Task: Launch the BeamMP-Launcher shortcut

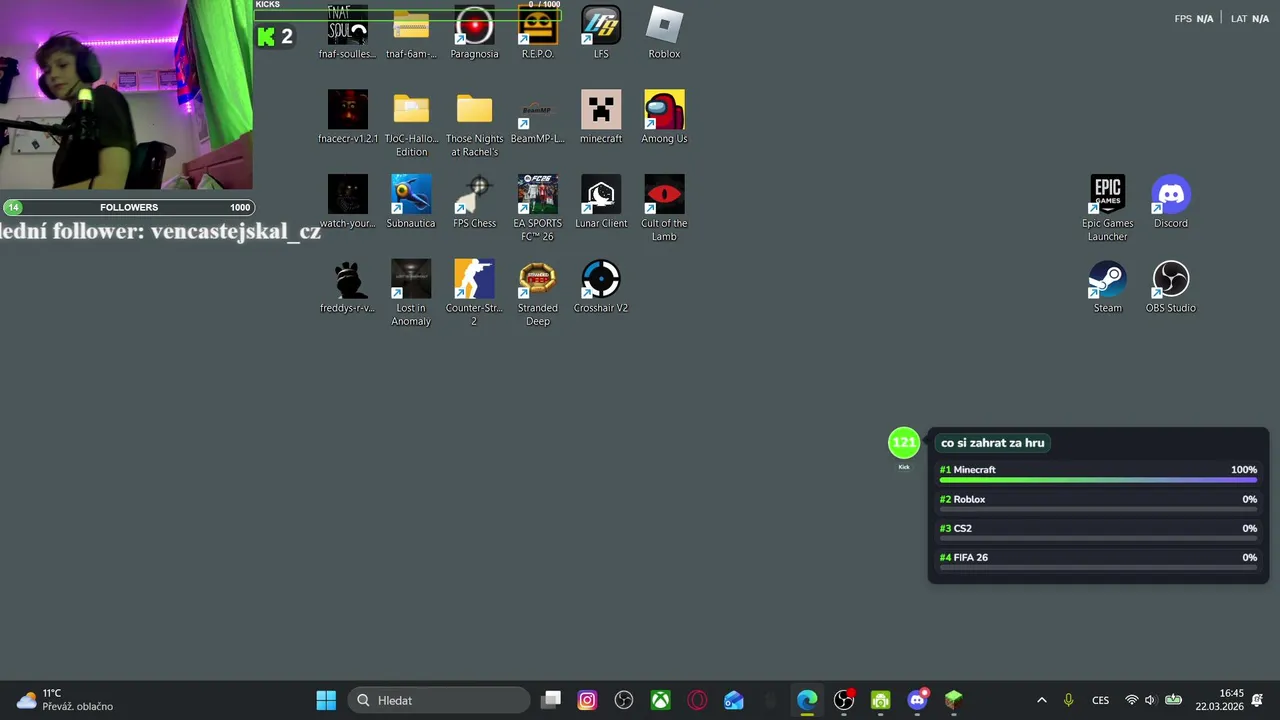Action: coord(538,117)
